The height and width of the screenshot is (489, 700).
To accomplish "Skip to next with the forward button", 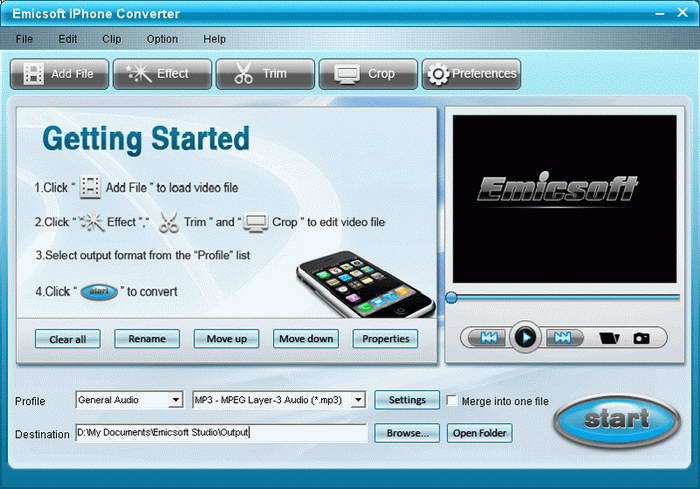I will [x=562, y=338].
